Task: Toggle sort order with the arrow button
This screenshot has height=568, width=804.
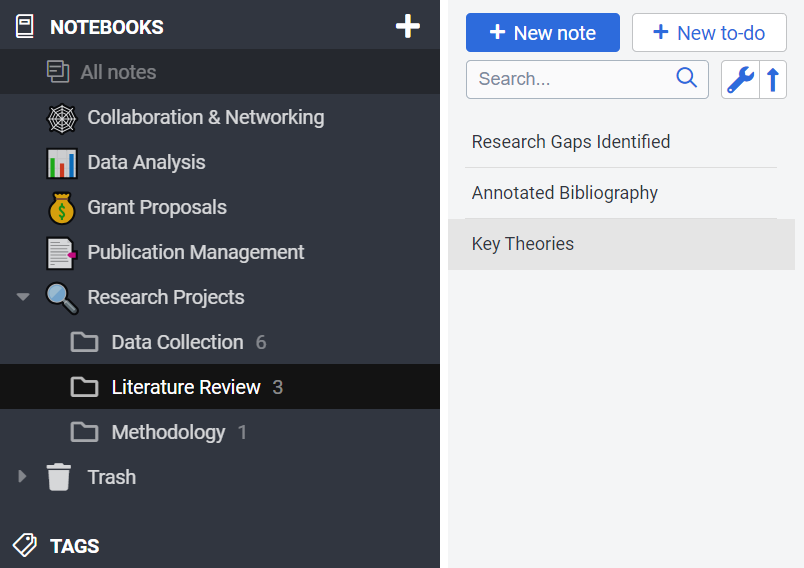Action: (x=773, y=79)
